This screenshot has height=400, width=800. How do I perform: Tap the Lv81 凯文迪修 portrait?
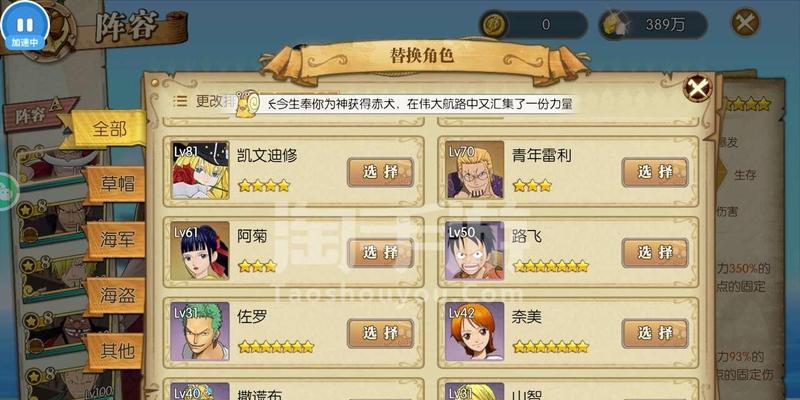click(x=200, y=170)
